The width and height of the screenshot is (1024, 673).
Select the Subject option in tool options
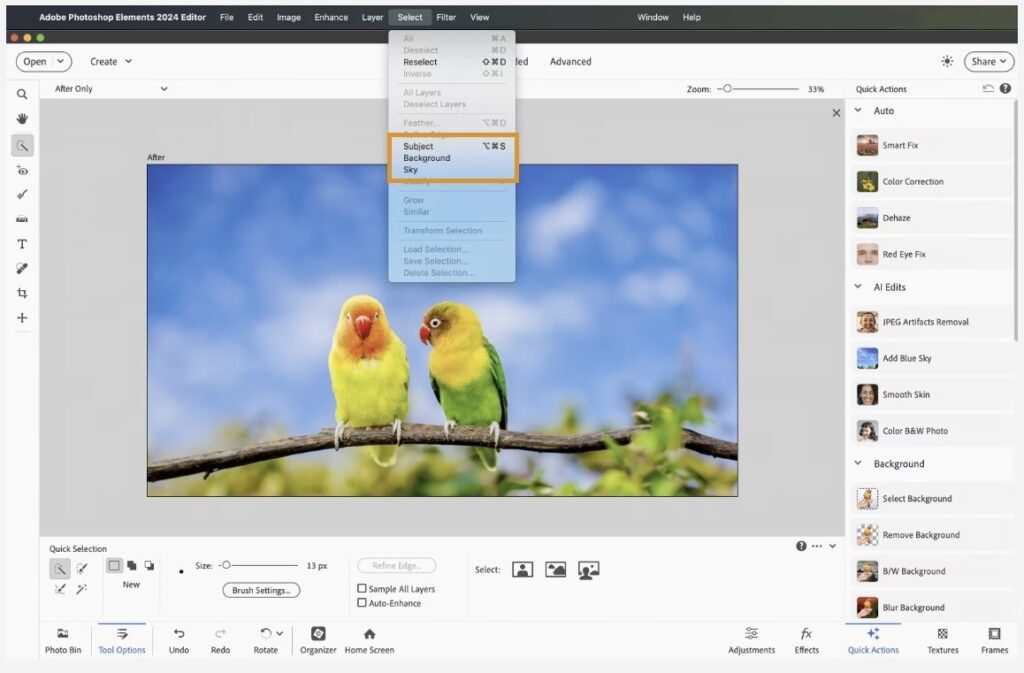tap(522, 569)
